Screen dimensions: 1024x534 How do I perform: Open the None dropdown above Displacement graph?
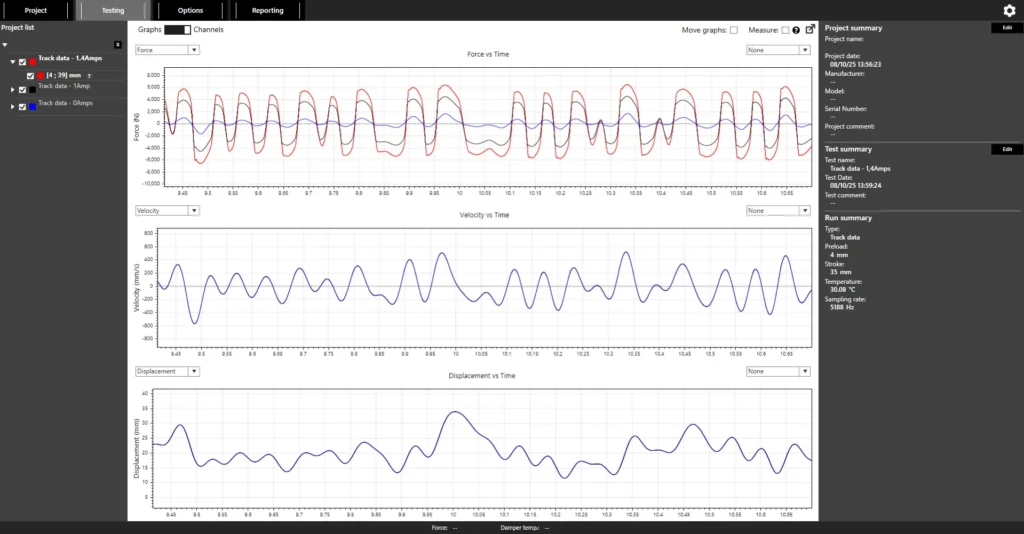(778, 371)
